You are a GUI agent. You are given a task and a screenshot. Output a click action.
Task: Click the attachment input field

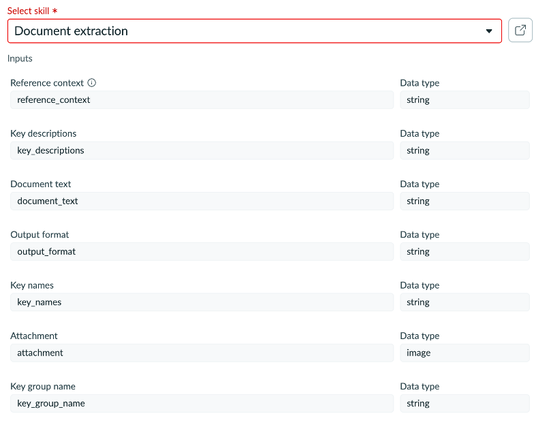point(202,353)
